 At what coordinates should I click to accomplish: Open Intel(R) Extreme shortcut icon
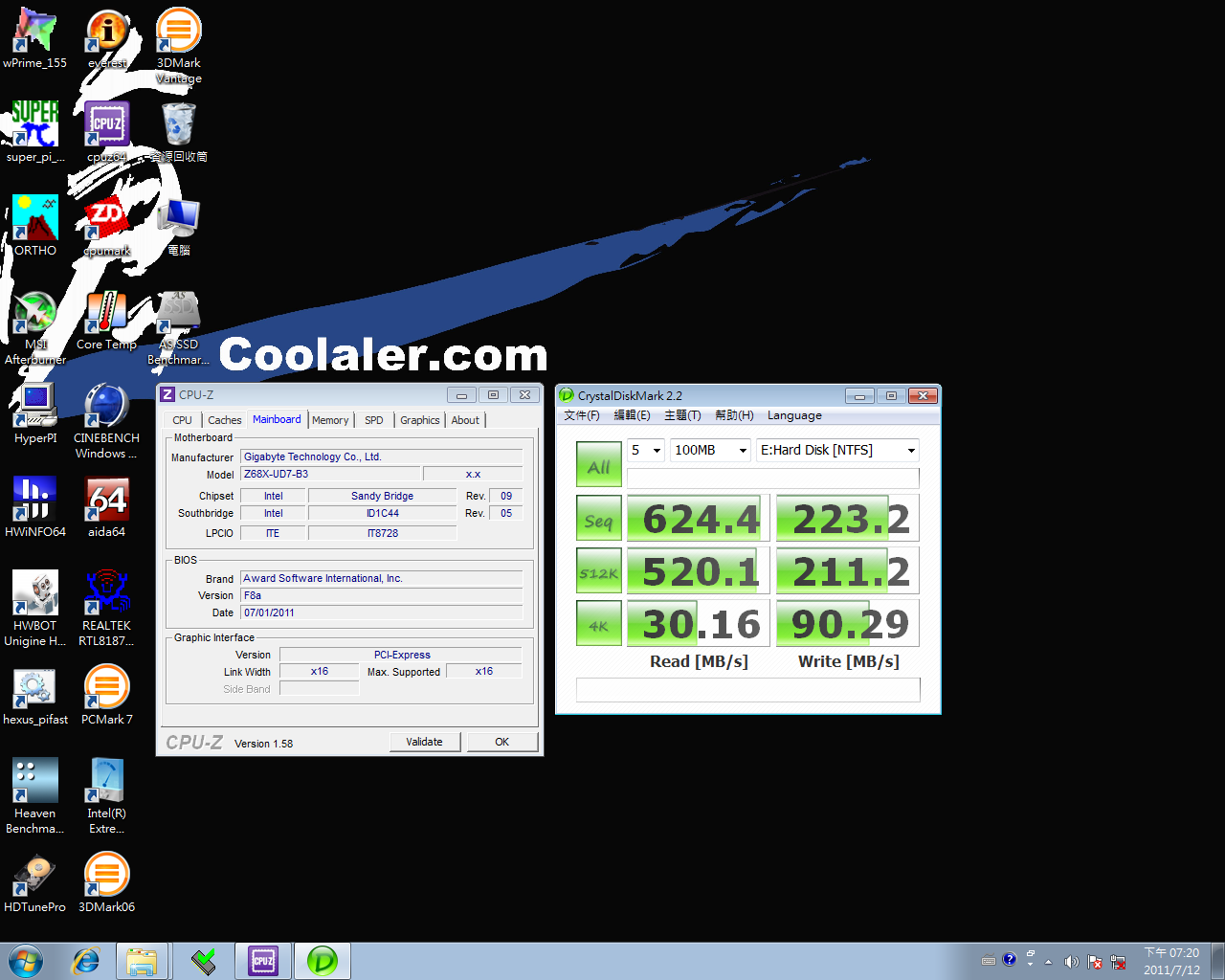coord(107,797)
